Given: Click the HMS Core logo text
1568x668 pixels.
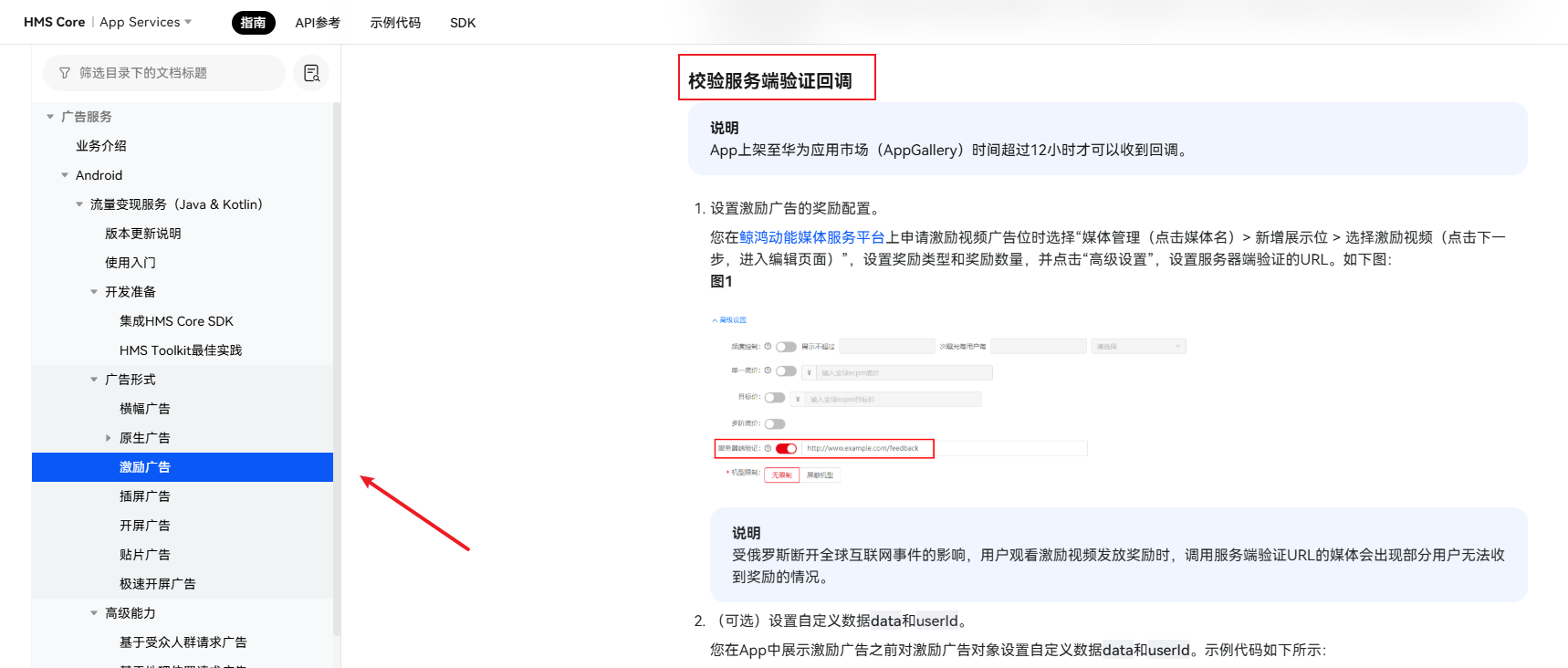Looking at the screenshot, I should point(54,22).
